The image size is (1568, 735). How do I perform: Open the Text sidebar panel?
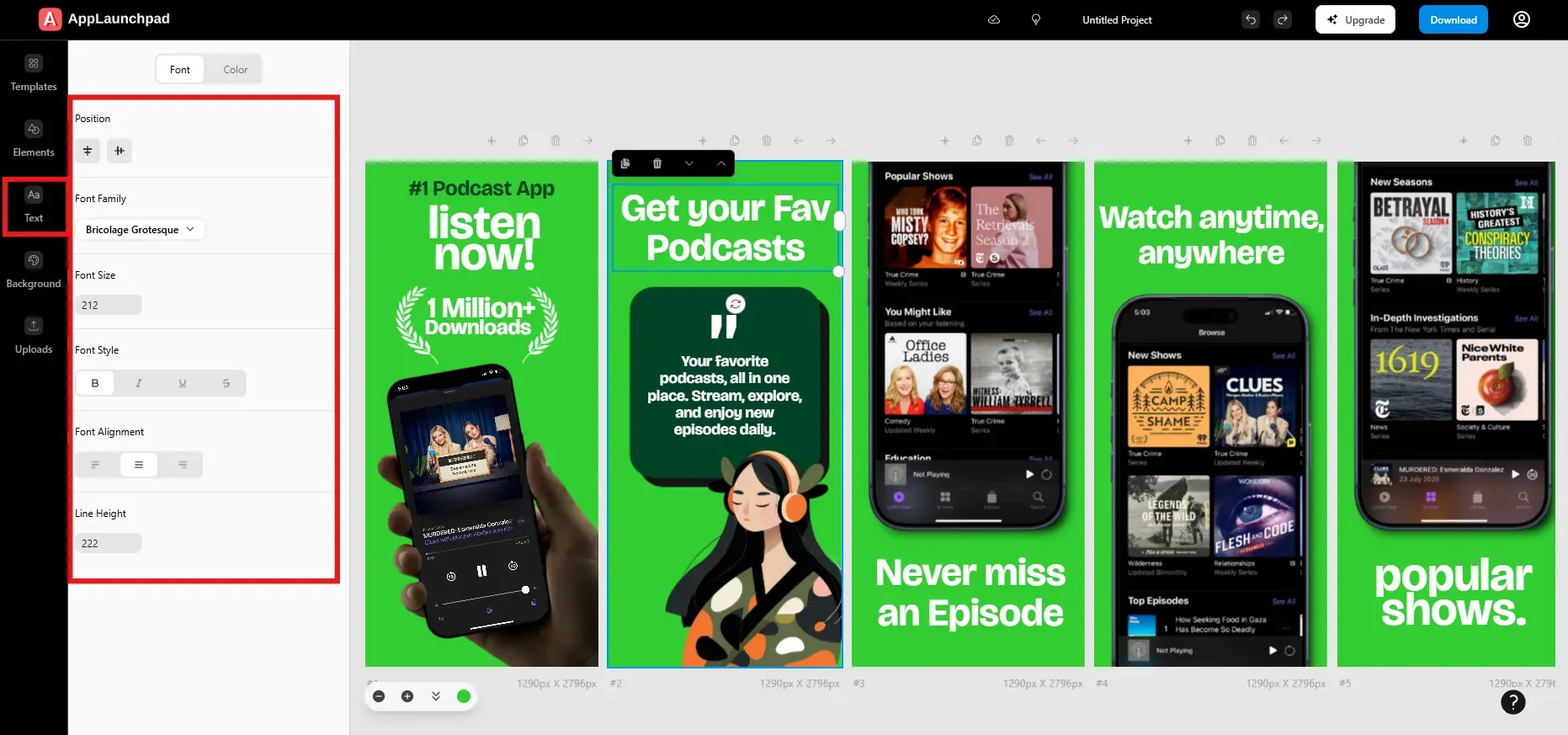(34, 205)
